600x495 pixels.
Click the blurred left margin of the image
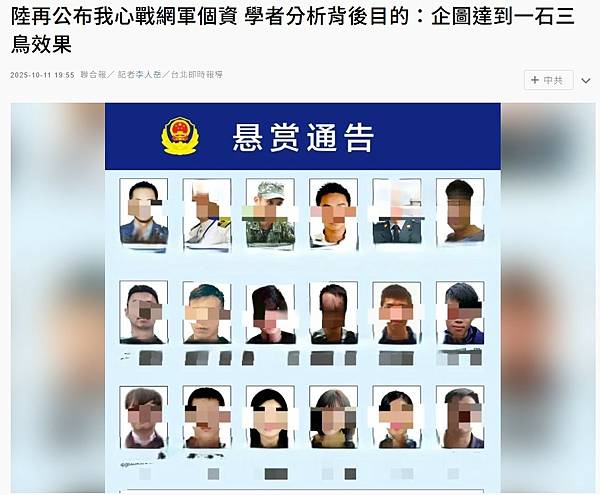58,298
